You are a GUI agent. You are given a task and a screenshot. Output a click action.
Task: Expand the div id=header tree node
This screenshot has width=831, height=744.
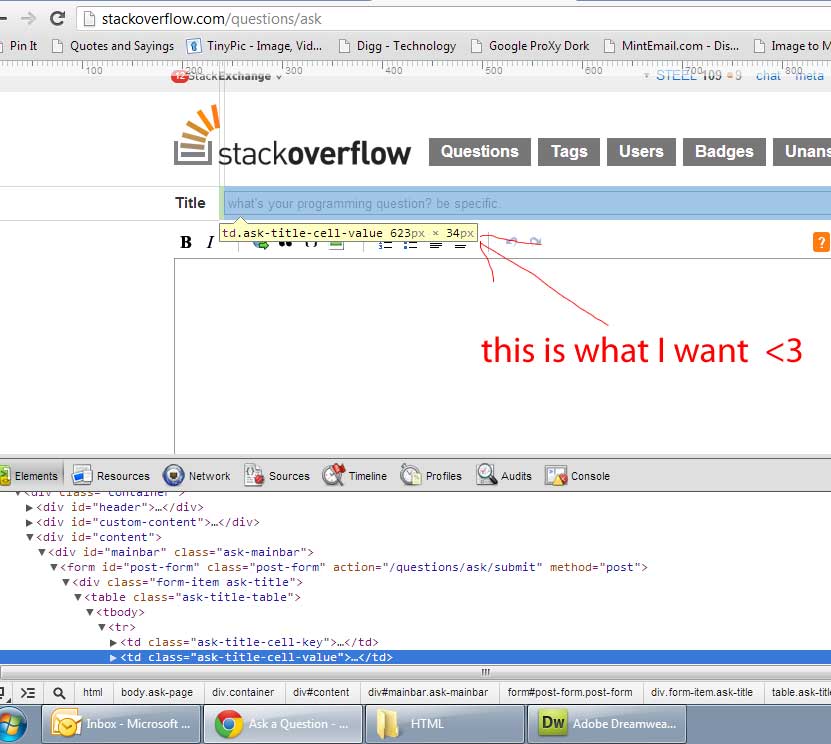click(x=27, y=507)
